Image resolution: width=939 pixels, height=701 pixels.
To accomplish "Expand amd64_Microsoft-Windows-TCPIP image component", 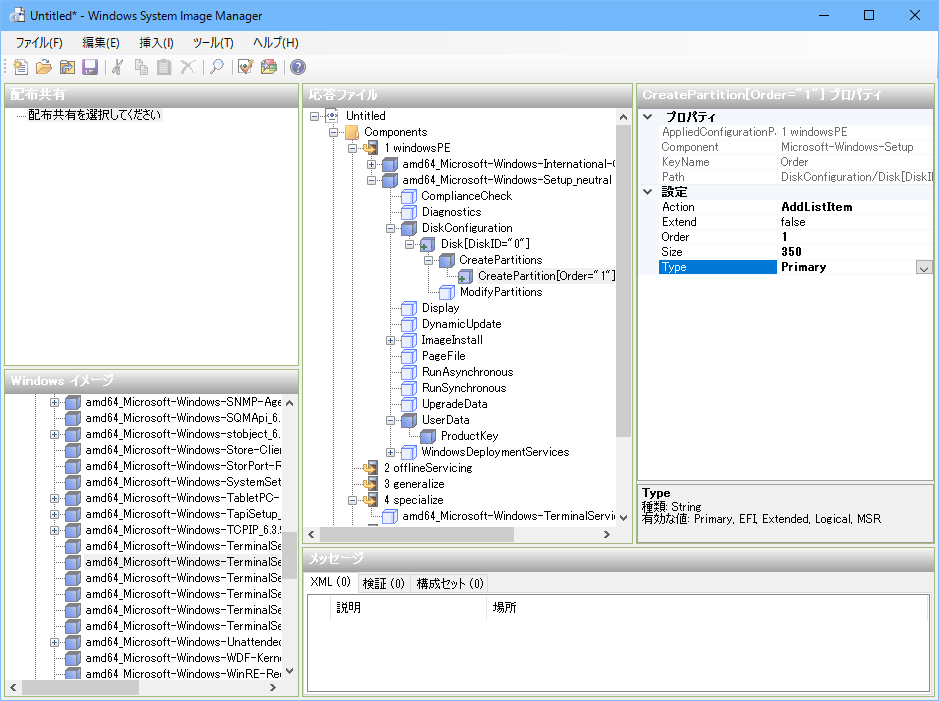I will 54,530.
